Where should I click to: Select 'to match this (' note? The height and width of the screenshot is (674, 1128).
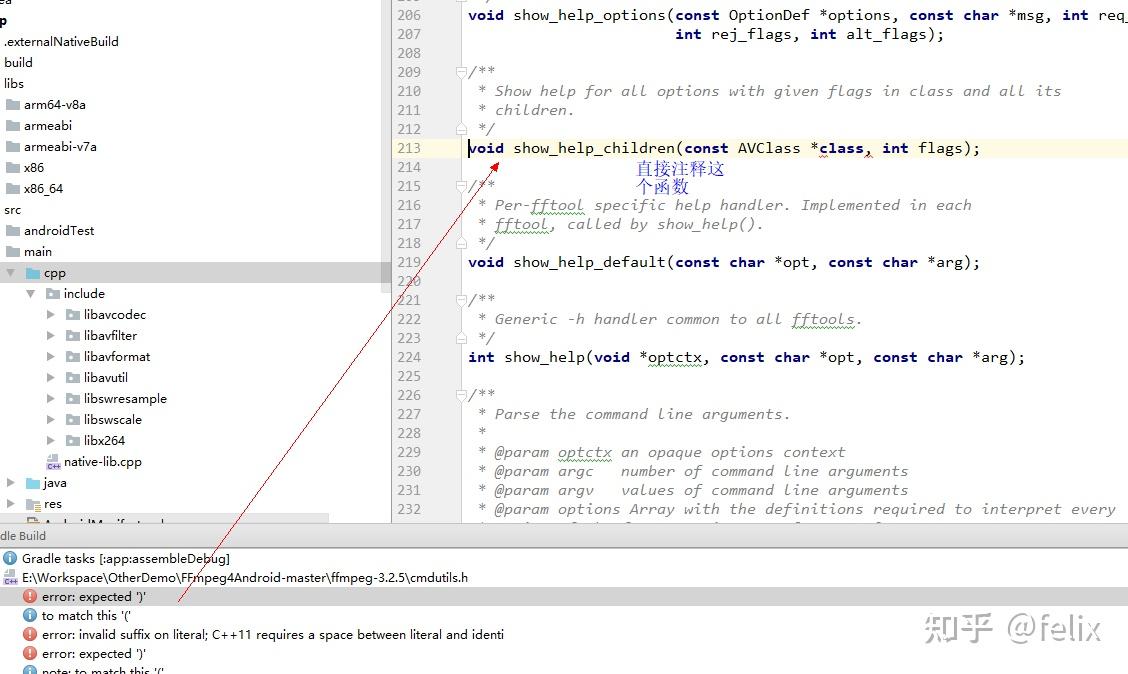[86, 616]
